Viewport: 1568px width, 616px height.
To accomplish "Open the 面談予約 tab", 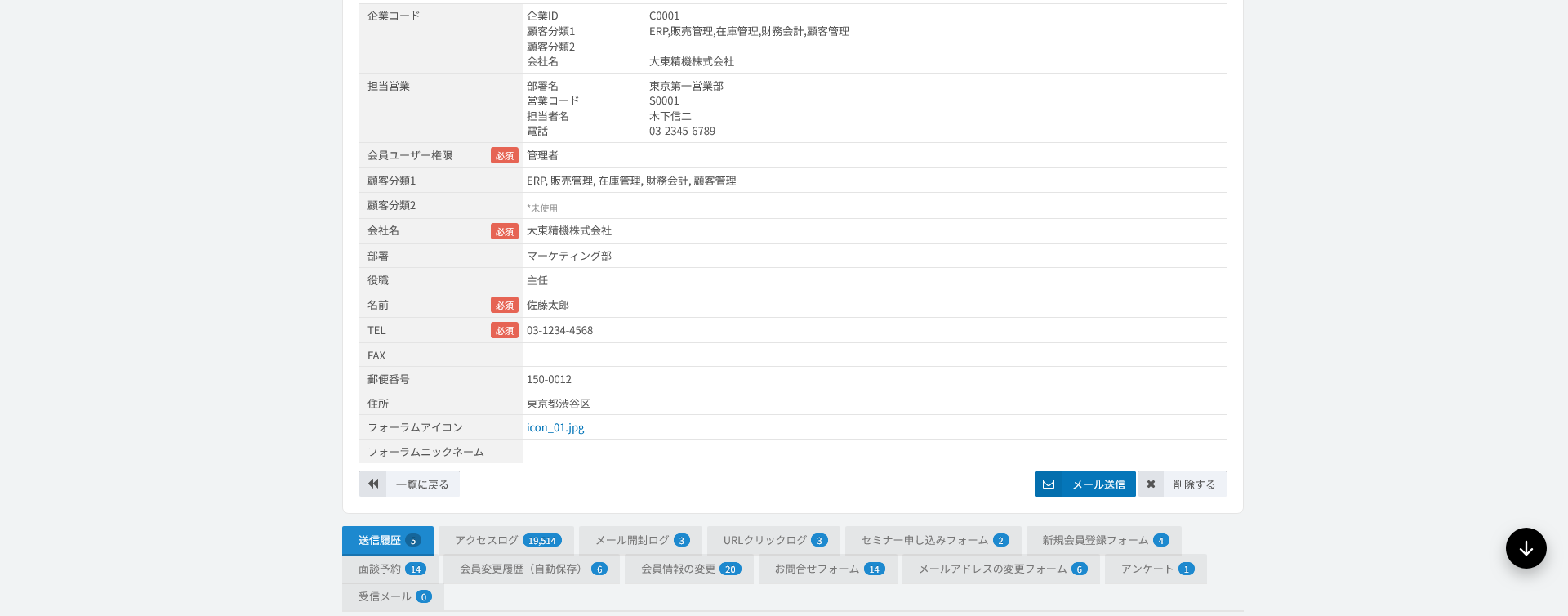I will pos(390,569).
